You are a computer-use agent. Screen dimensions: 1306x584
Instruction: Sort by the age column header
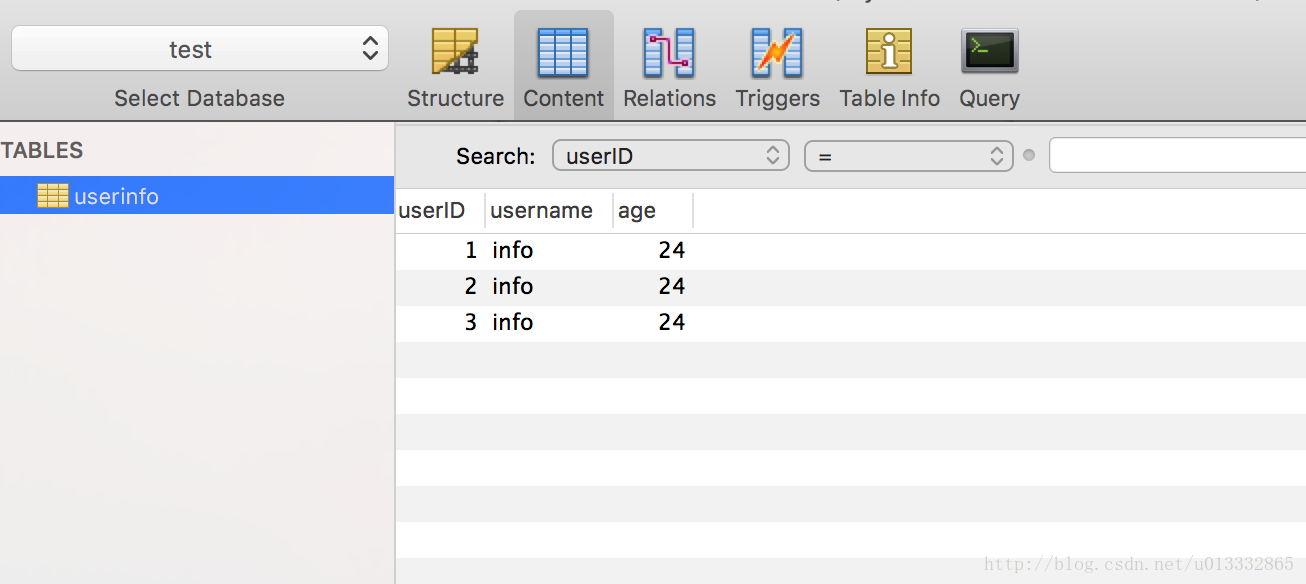tap(637, 211)
